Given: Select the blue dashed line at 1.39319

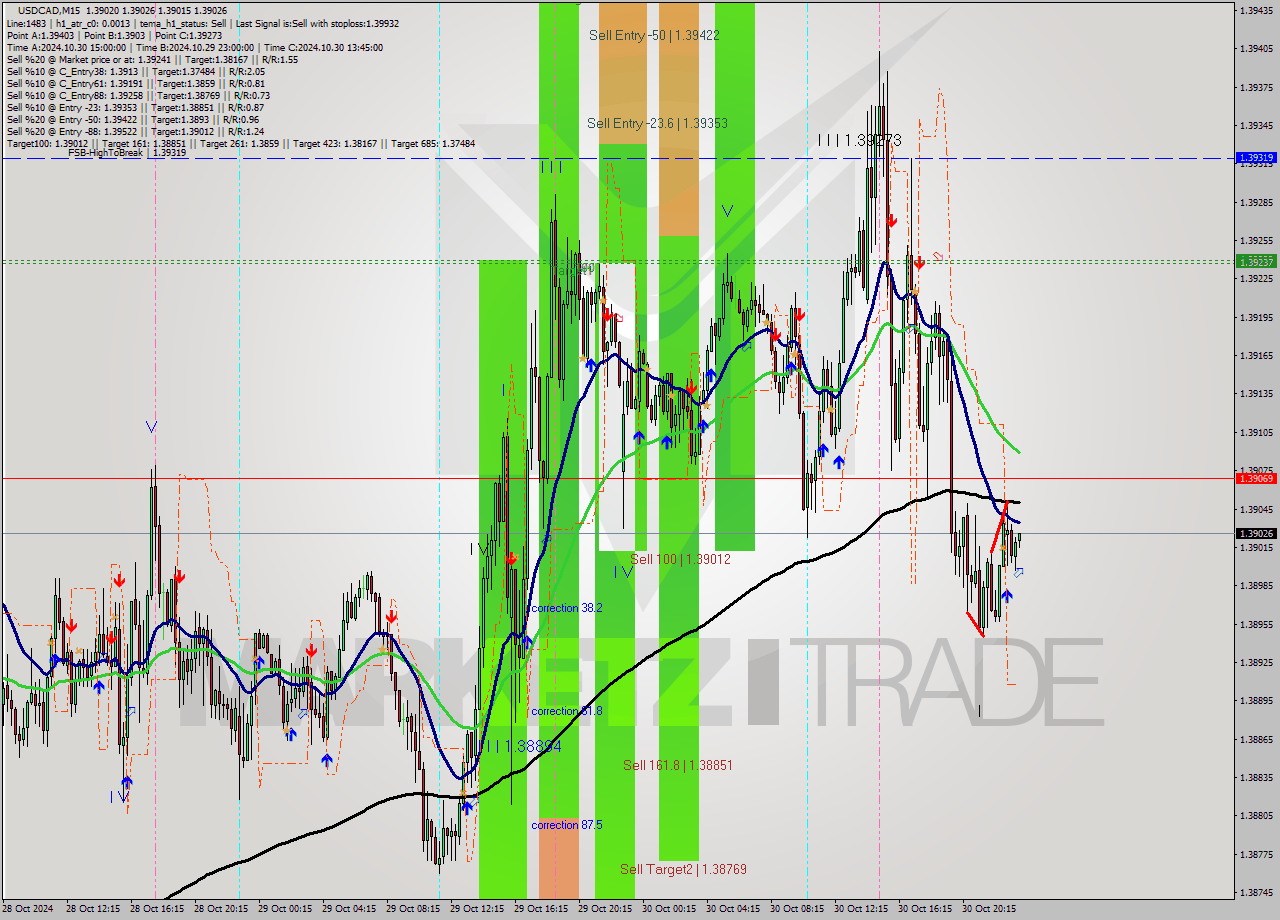Looking at the screenshot, I should click(618, 158).
